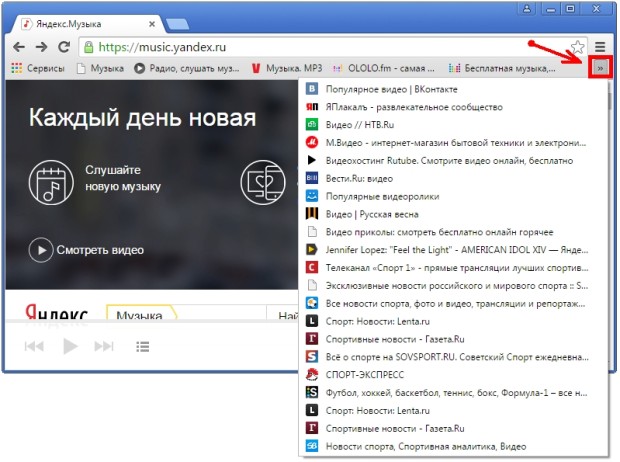Open the last Спортивные новости - Газета.Ru entry
Image resolution: width=620 pixels, height=462 pixels.
454,428
